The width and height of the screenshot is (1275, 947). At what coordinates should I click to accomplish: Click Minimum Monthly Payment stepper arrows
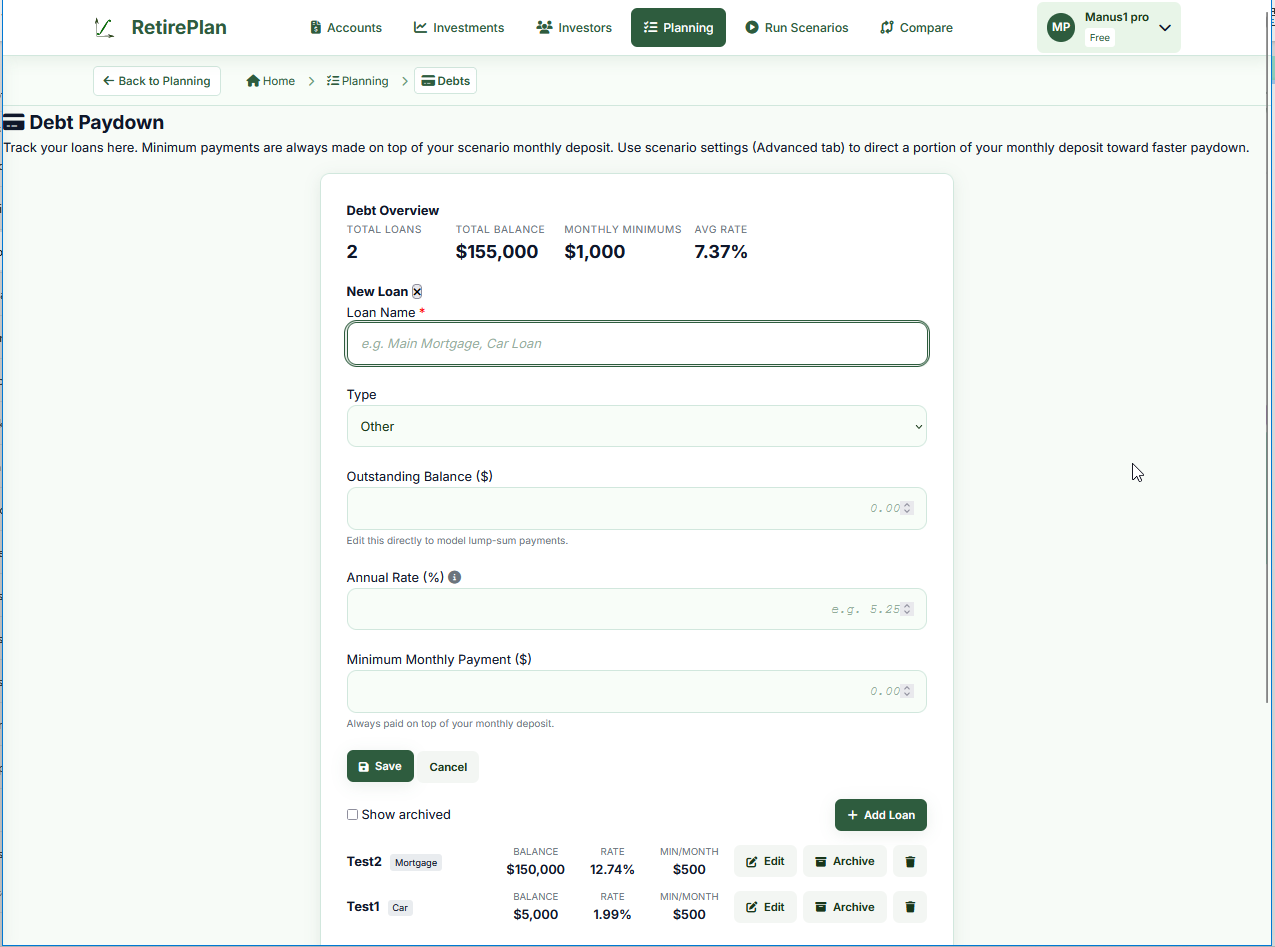pos(907,691)
